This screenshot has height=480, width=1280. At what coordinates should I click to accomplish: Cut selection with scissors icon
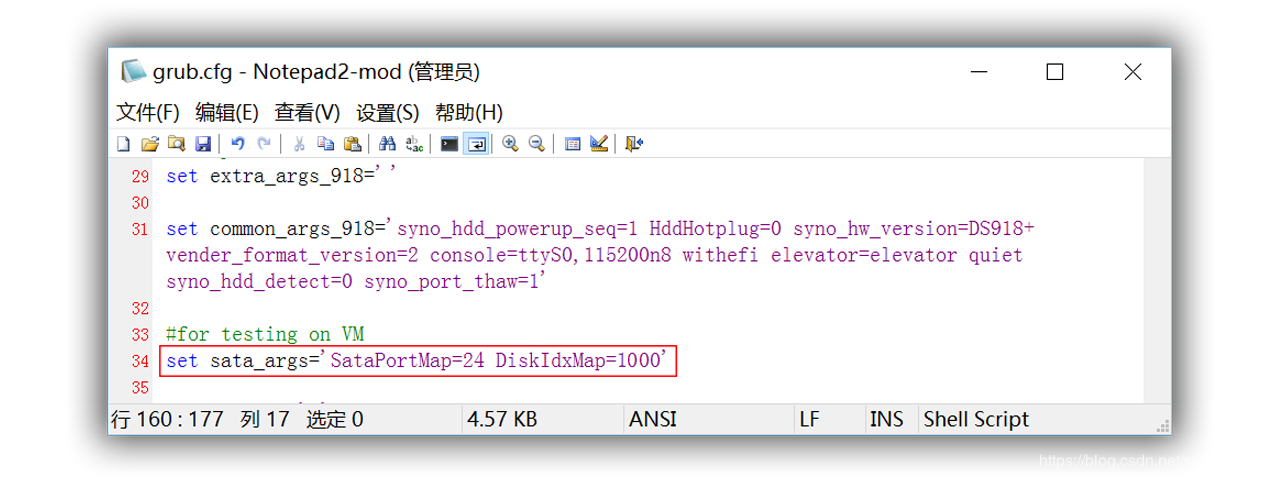[x=298, y=144]
